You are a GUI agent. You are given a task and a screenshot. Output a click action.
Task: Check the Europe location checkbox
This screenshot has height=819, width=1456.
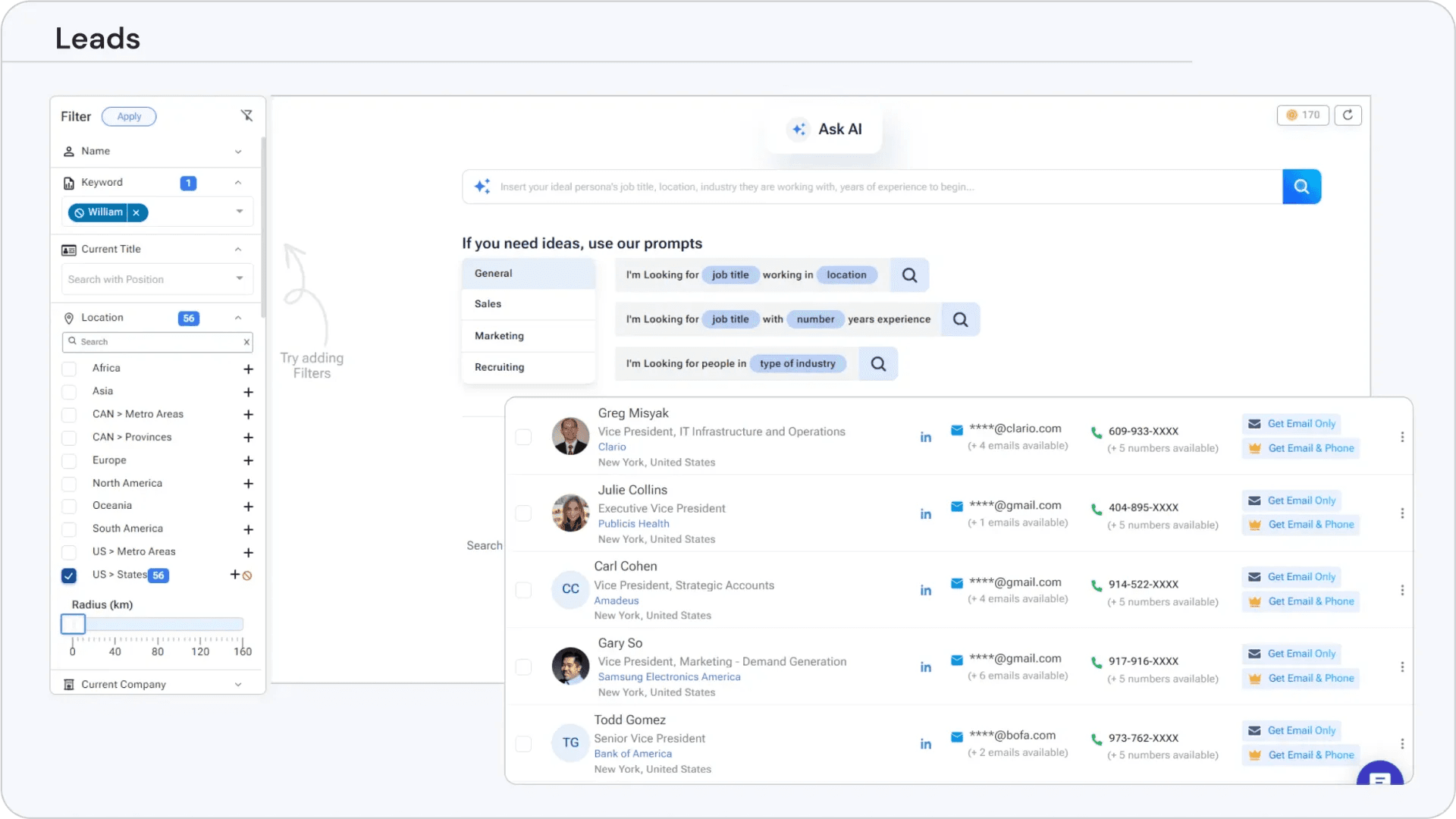point(69,461)
